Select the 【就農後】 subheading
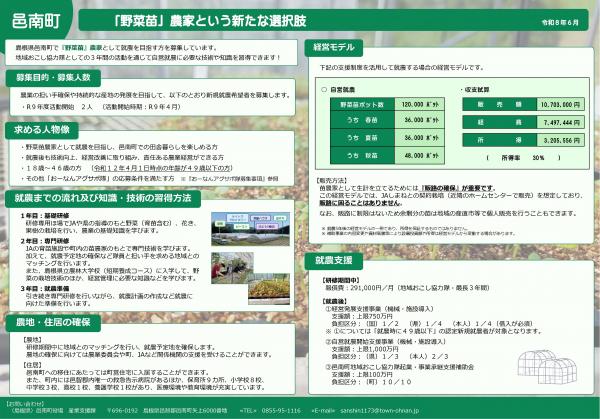Image resolution: width=600 pixels, height=419 pixels. (x=334, y=302)
